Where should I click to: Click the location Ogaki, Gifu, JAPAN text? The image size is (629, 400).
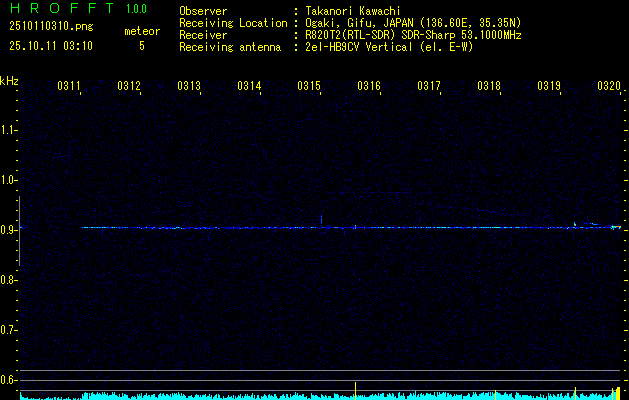tap(413, 23)
